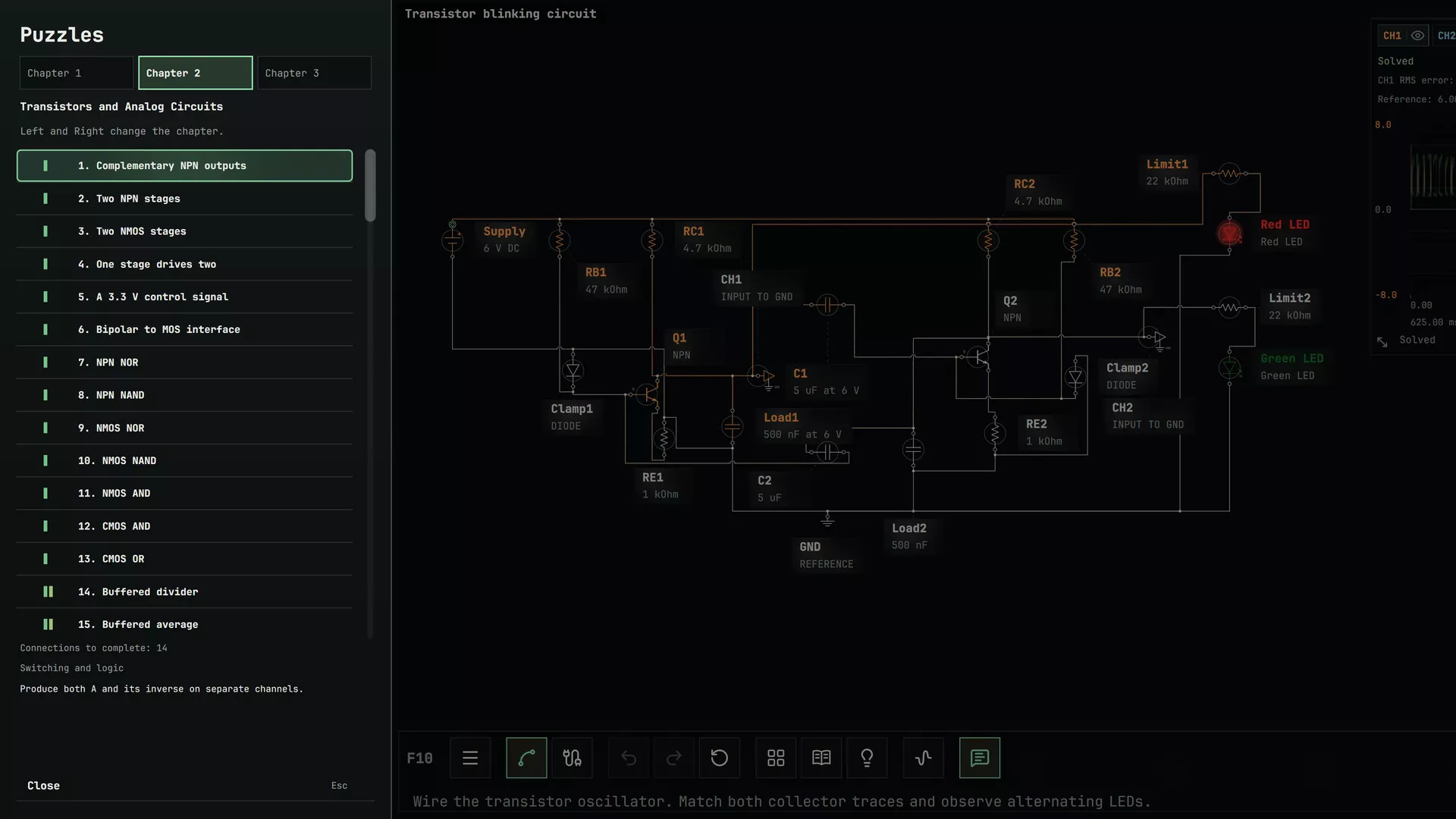Open the manual book icon

click(821, 758)
